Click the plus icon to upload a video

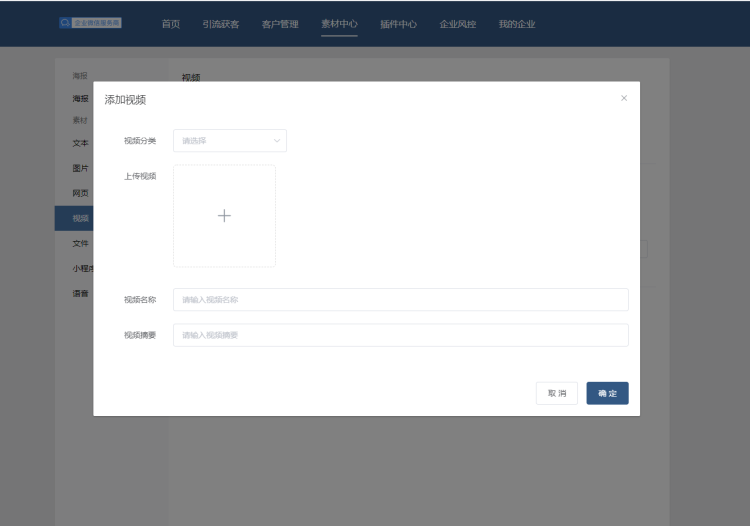click(224, 216)
